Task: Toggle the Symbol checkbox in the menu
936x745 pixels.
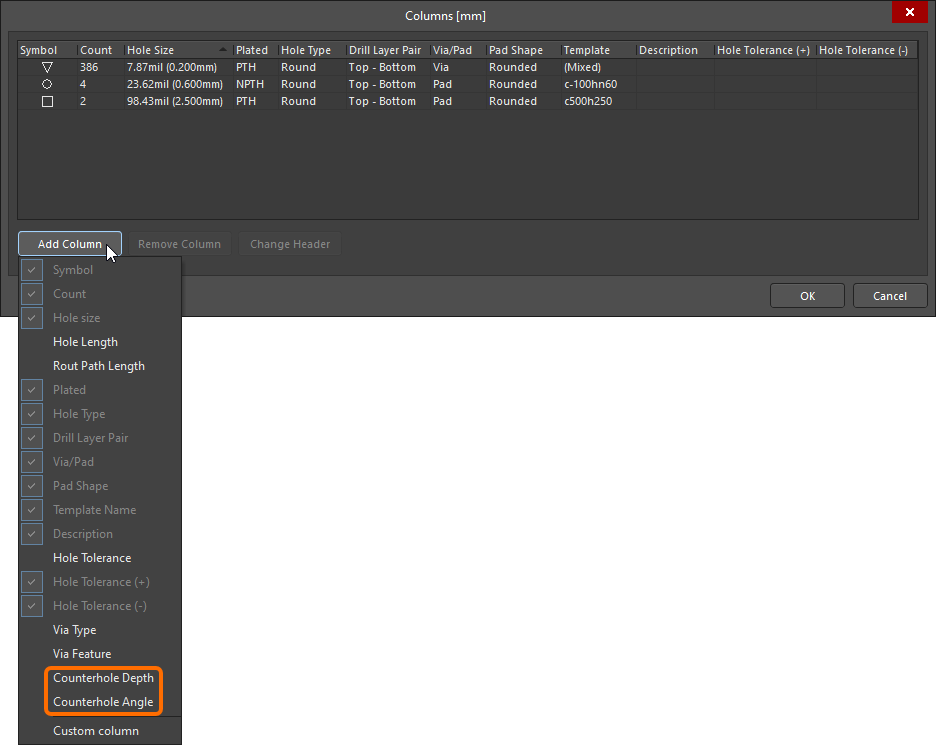Action: click(33, 270)
